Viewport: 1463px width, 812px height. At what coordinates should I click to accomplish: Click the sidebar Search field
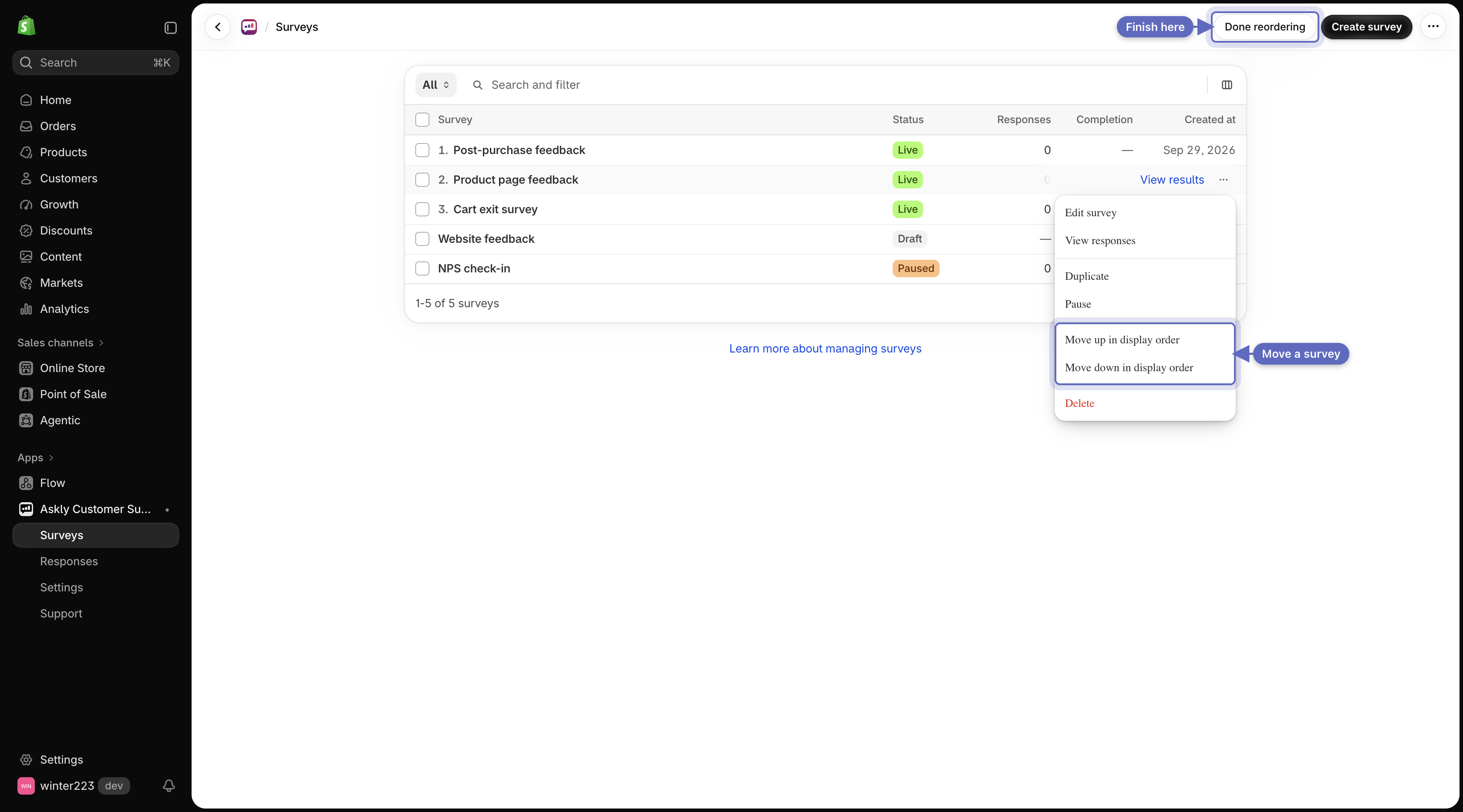coord(95,62)
